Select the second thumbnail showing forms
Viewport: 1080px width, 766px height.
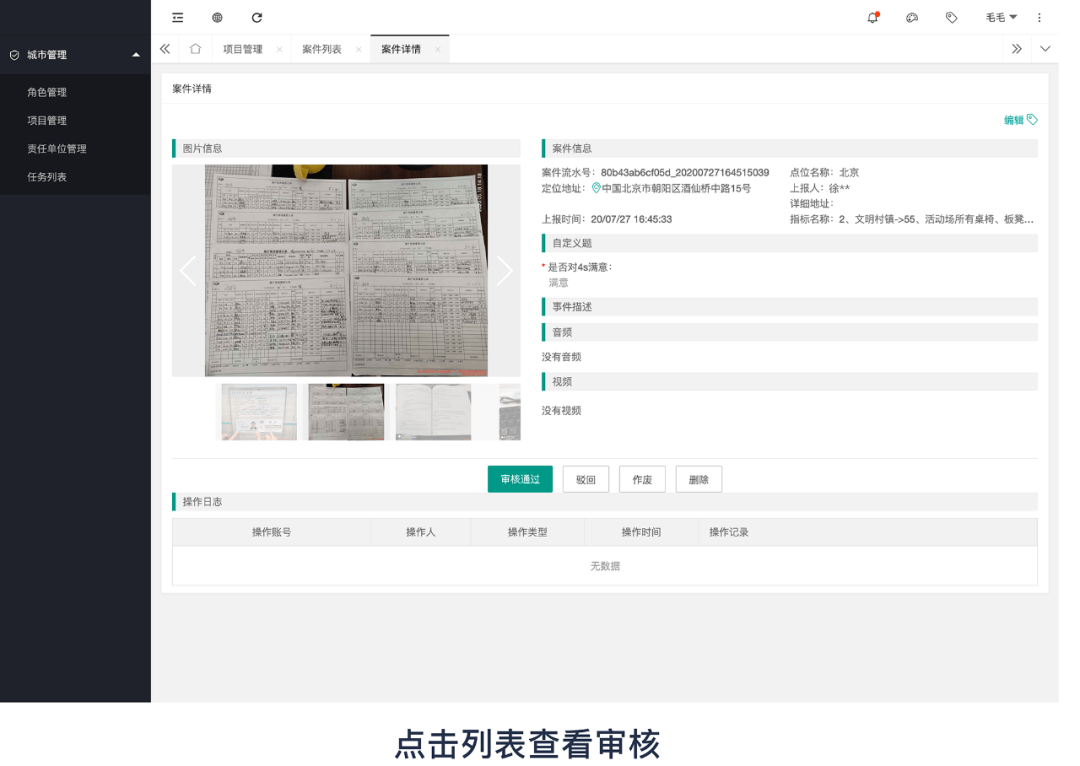coord(346,412)
